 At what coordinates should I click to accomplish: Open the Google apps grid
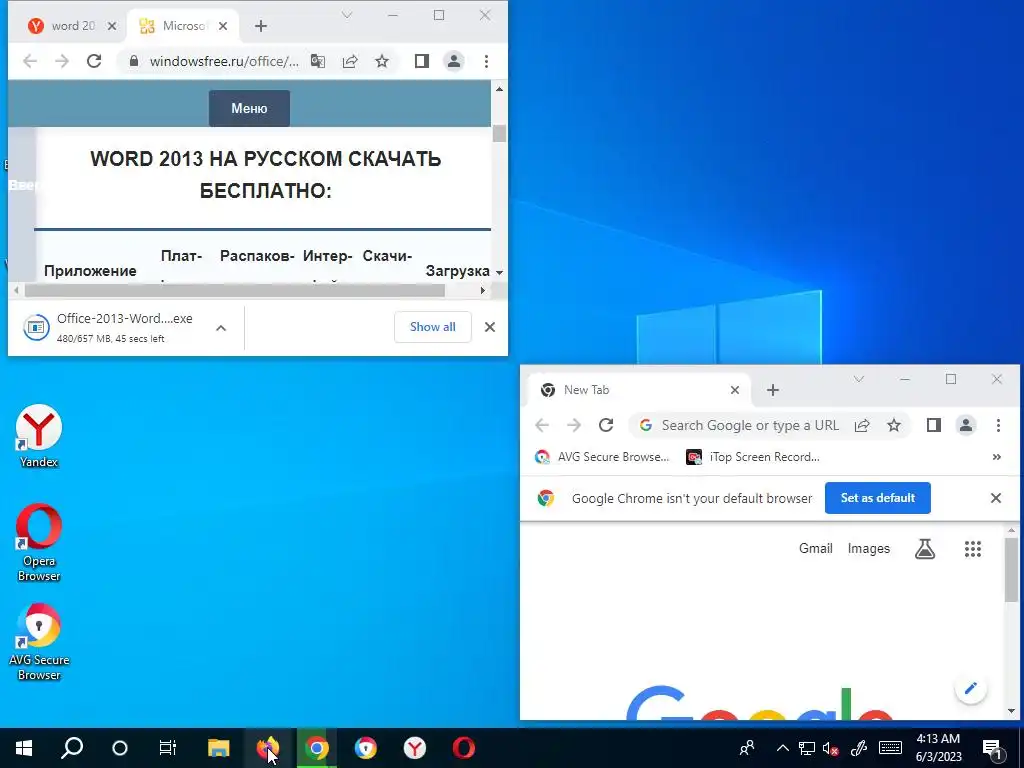[973, 549]
